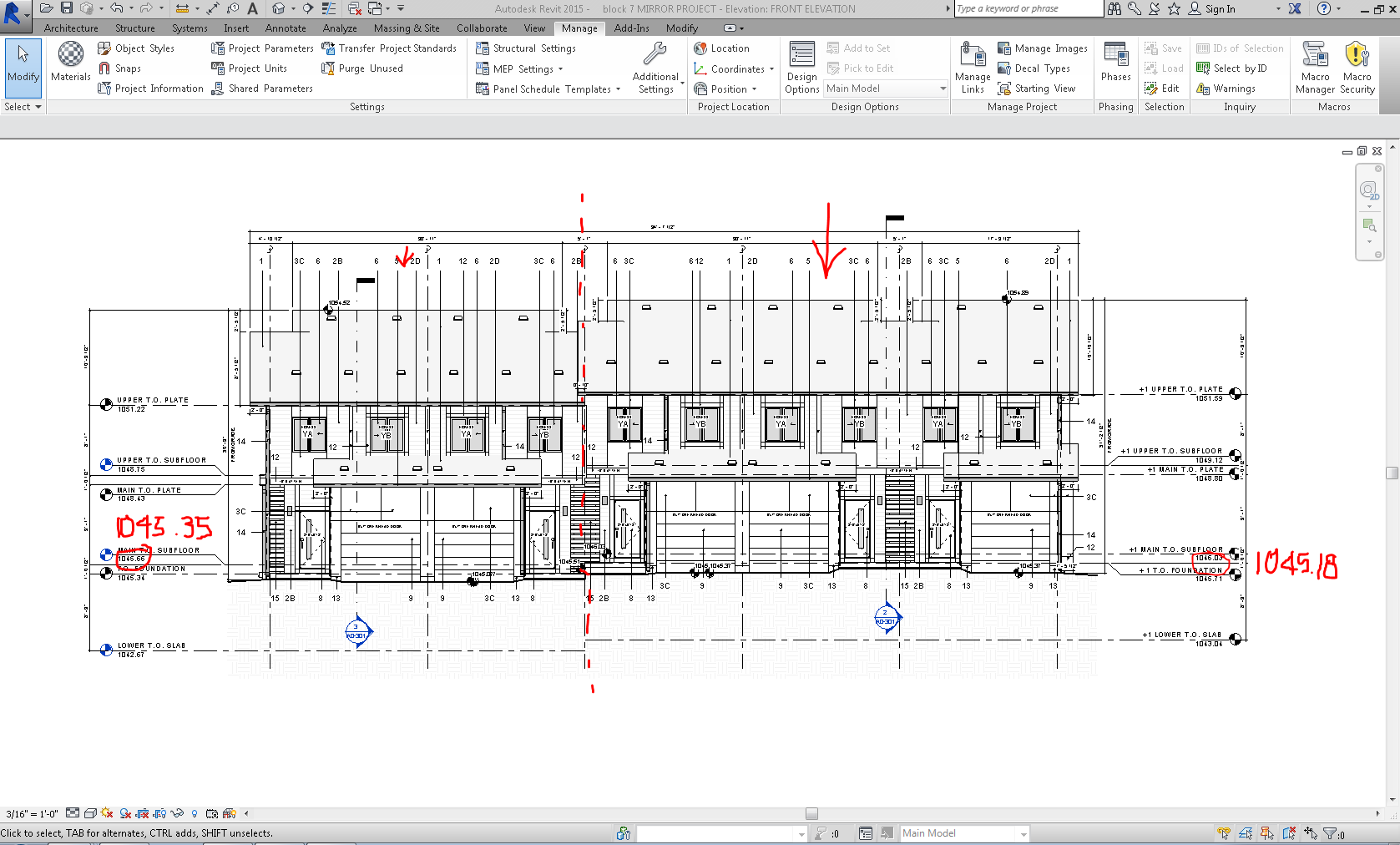Image resolution: width=1400 pixels, height=845 pixels.
Task: Expand the Coordinates dropdown
Action: [772, 69]
